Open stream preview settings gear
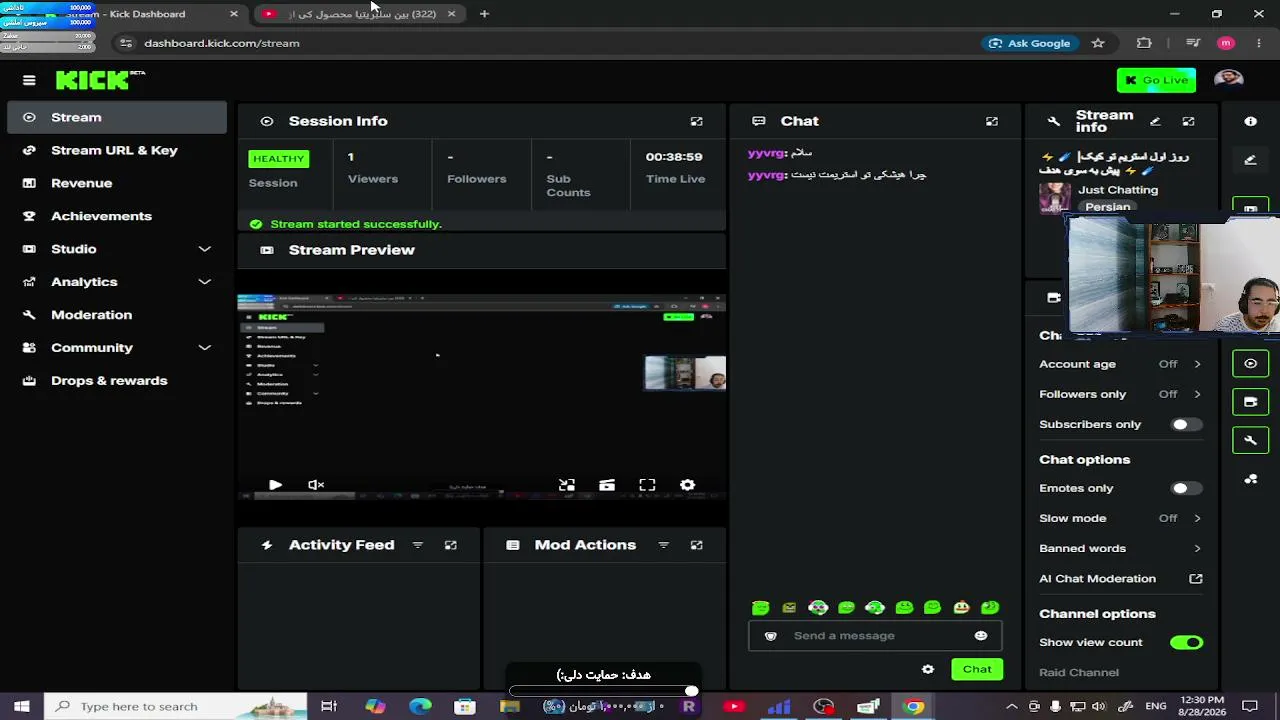1280x720 pixels. pos(687,485)
